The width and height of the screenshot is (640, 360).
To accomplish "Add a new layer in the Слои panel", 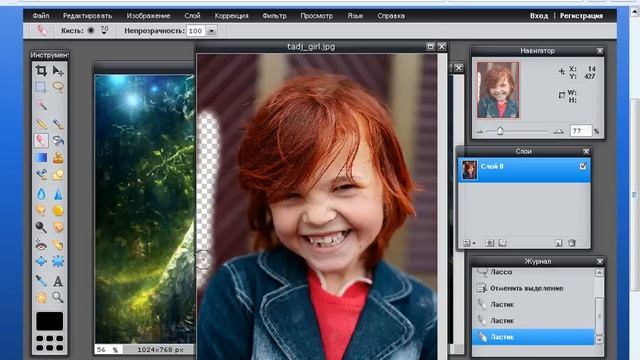I will tap(558, 243).
